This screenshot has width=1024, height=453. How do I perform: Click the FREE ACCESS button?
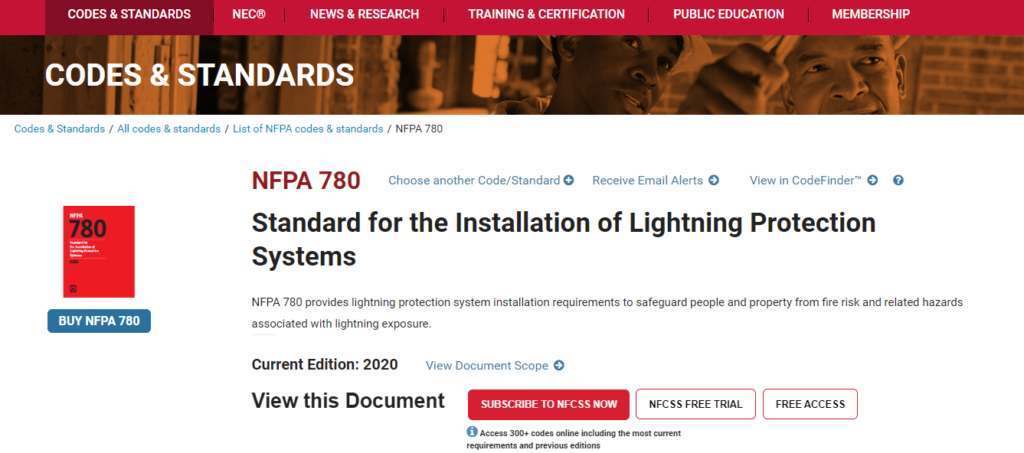pos(810,404)
